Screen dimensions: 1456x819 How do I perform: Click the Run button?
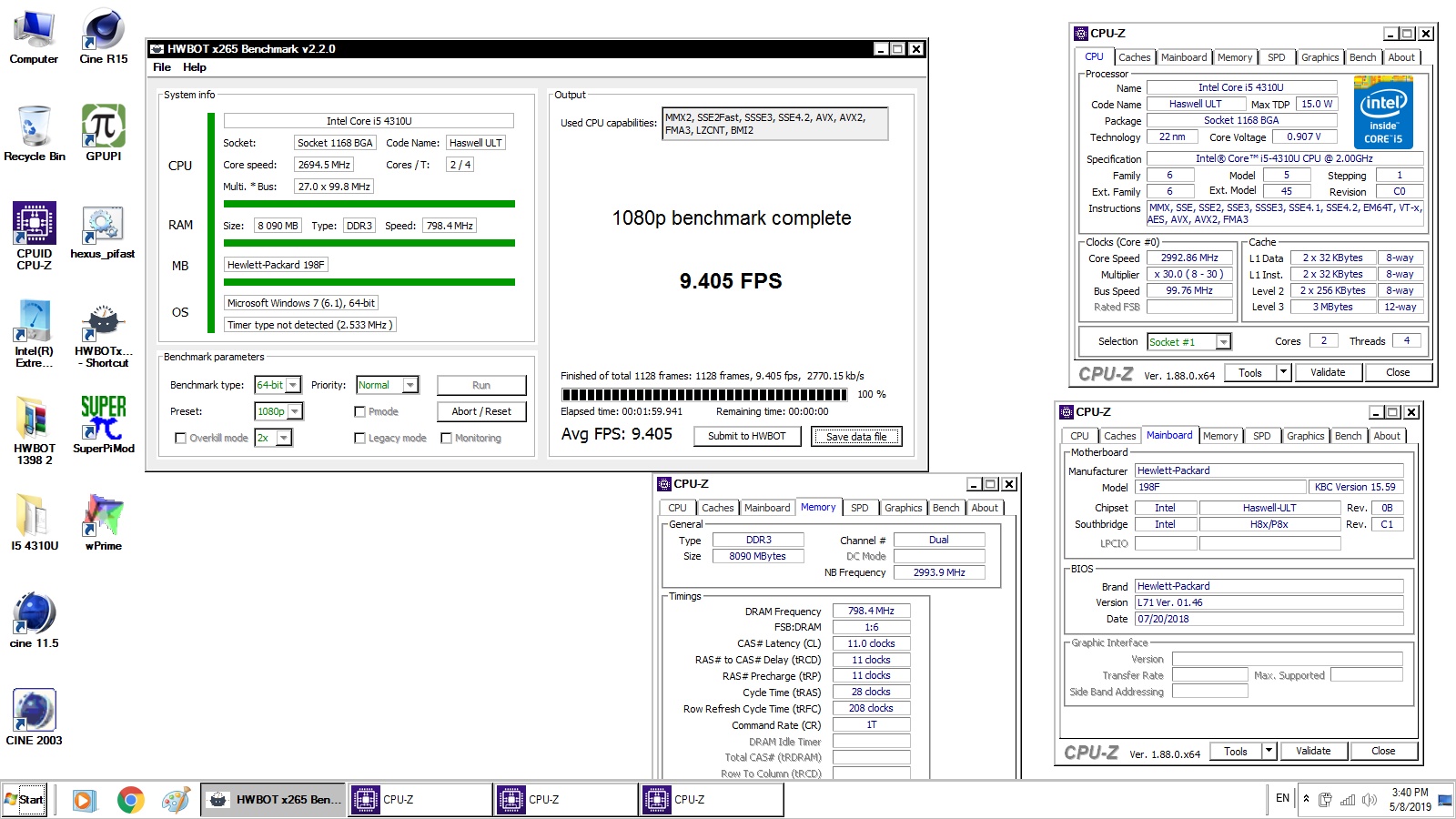(481, 385)
